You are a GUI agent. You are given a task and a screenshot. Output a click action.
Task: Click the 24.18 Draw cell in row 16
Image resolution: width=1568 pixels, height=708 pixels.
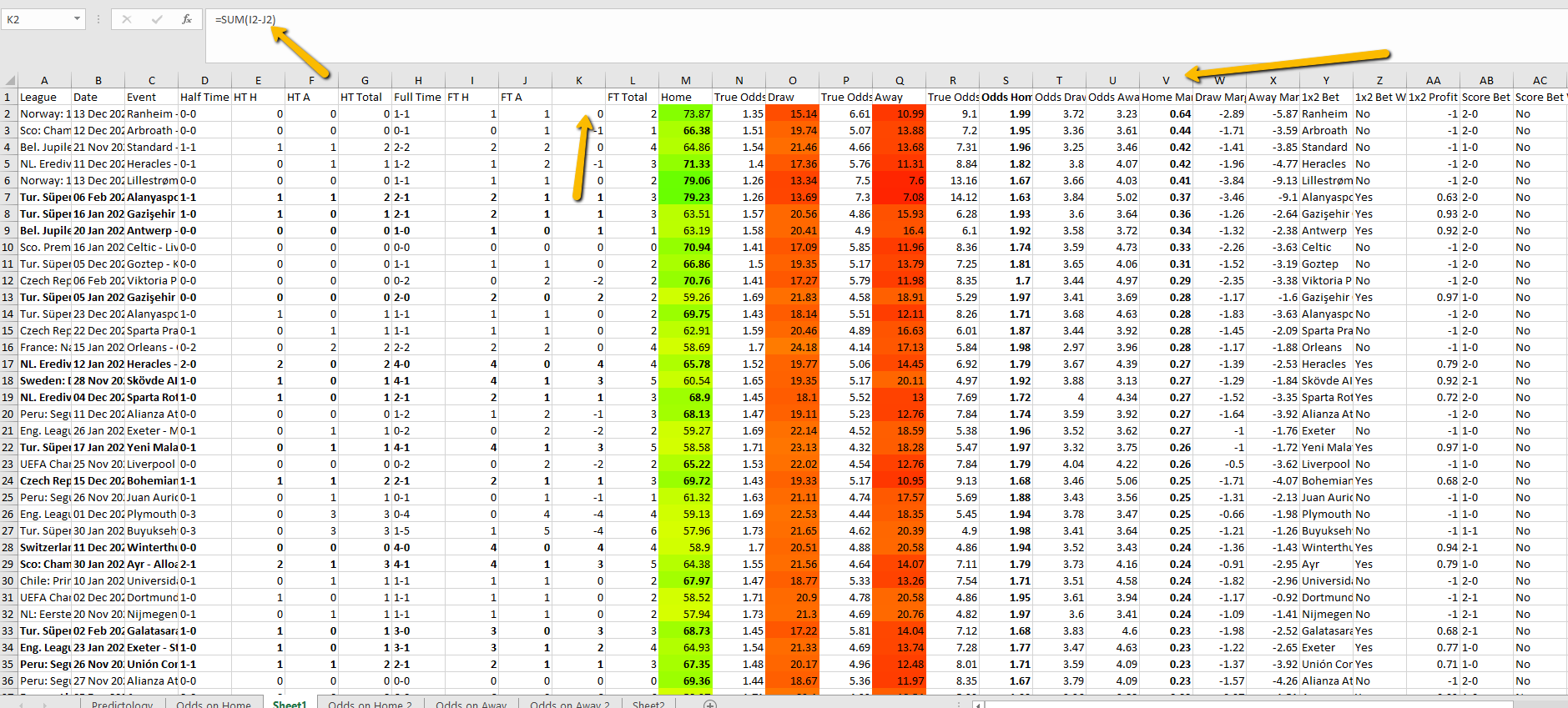tap(793, 347)
